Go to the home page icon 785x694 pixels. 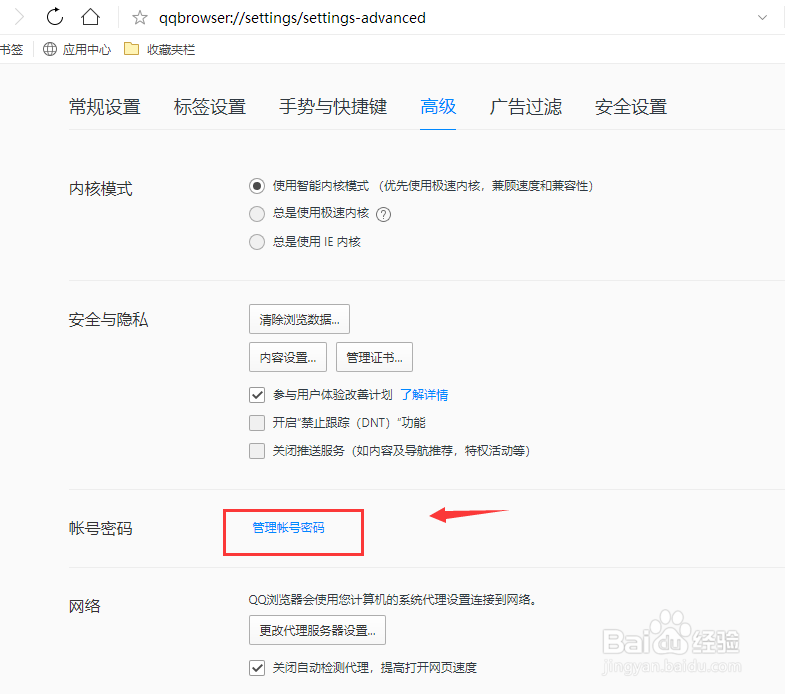pos(90,17)
